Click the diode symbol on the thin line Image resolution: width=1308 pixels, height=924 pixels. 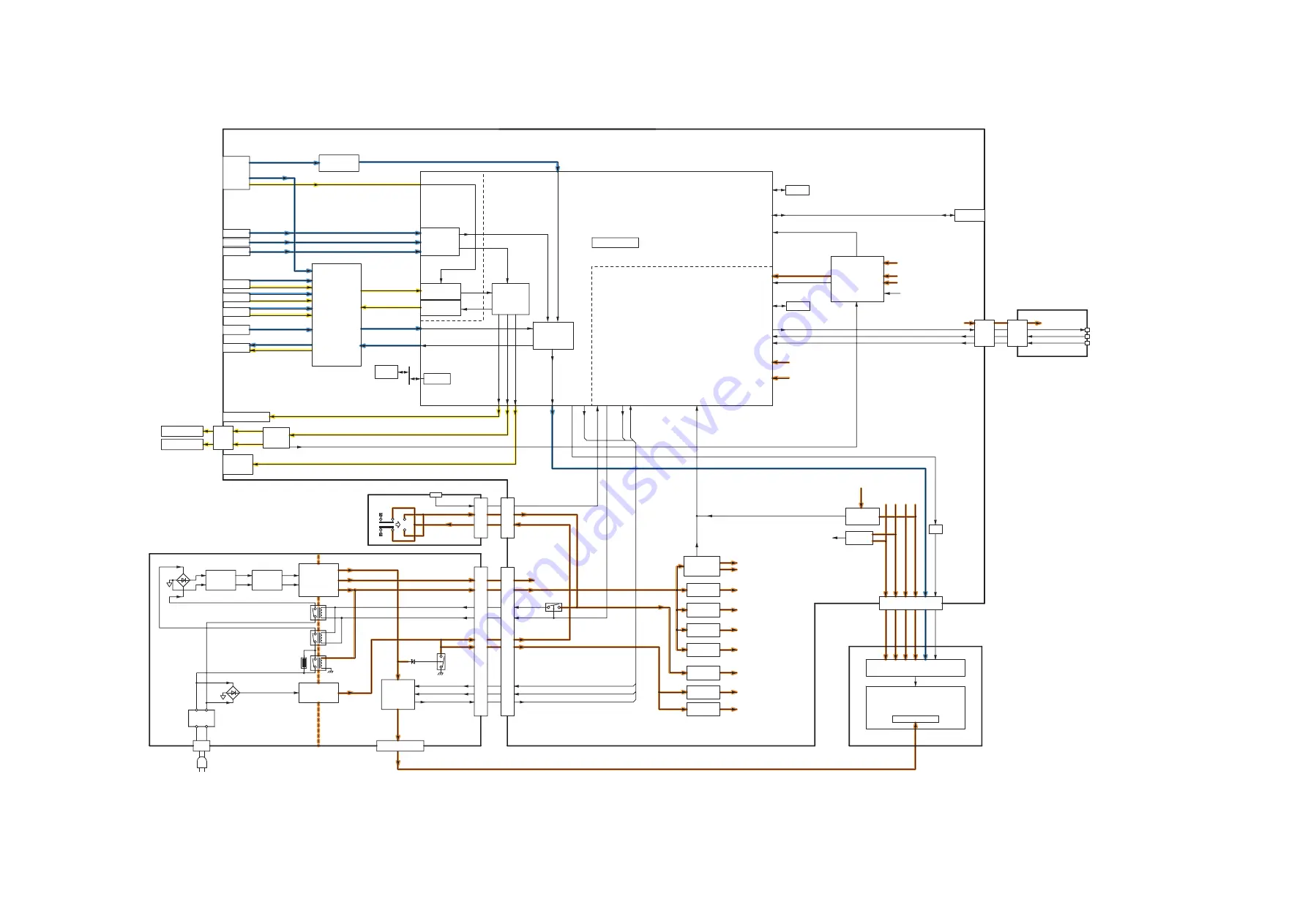point(413,661)
